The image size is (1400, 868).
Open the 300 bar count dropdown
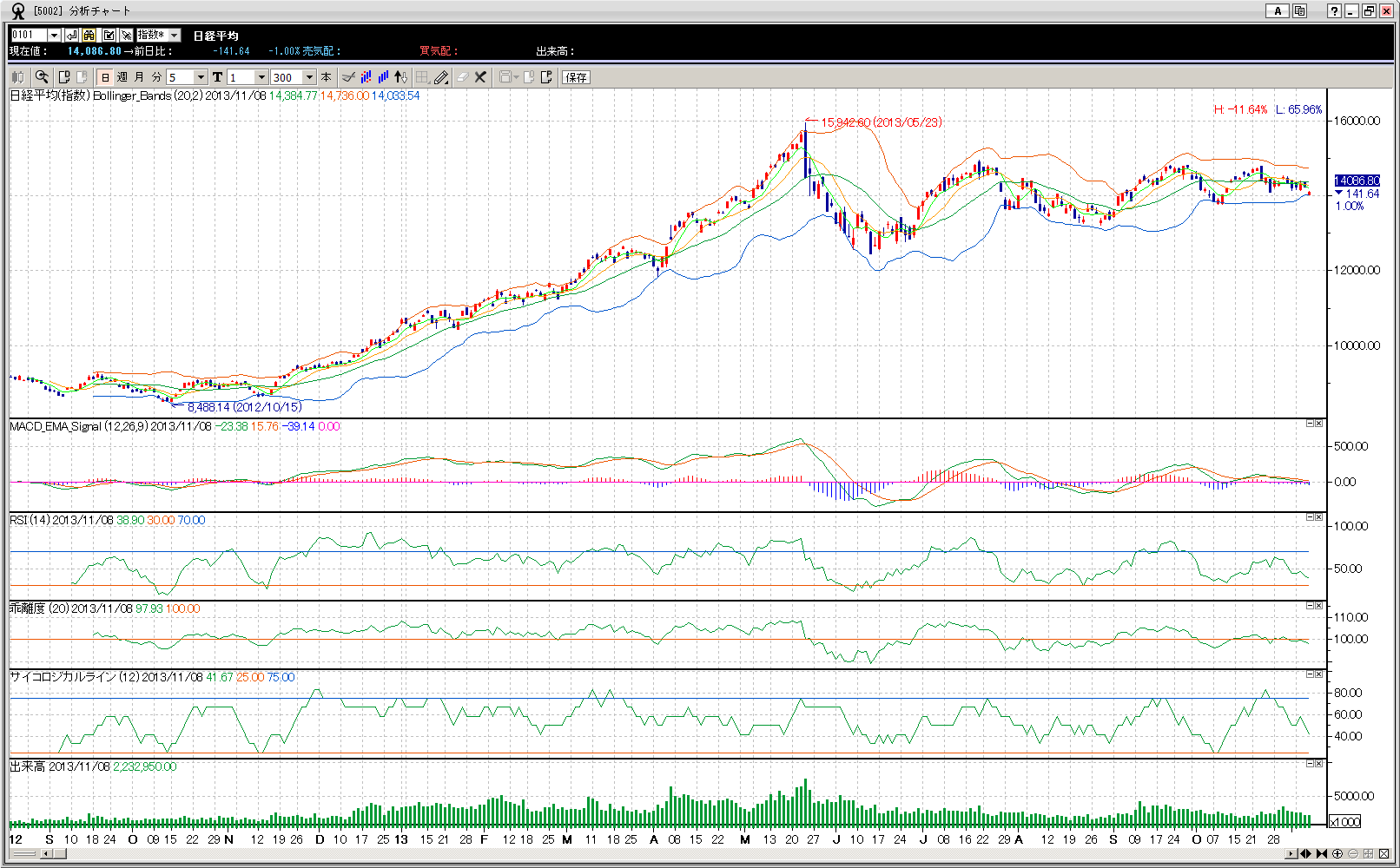(x=309, y=77)
